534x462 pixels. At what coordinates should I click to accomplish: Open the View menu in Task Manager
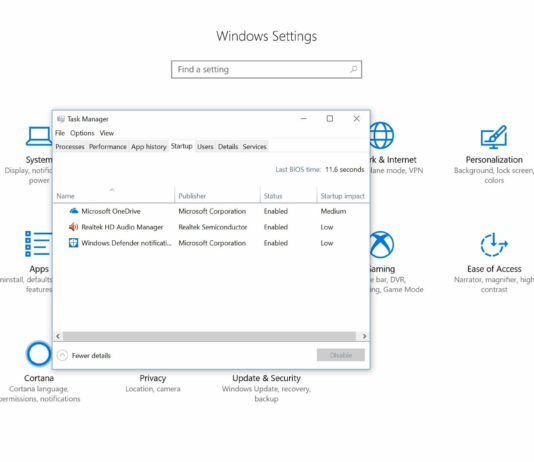[x=107, y=133]
